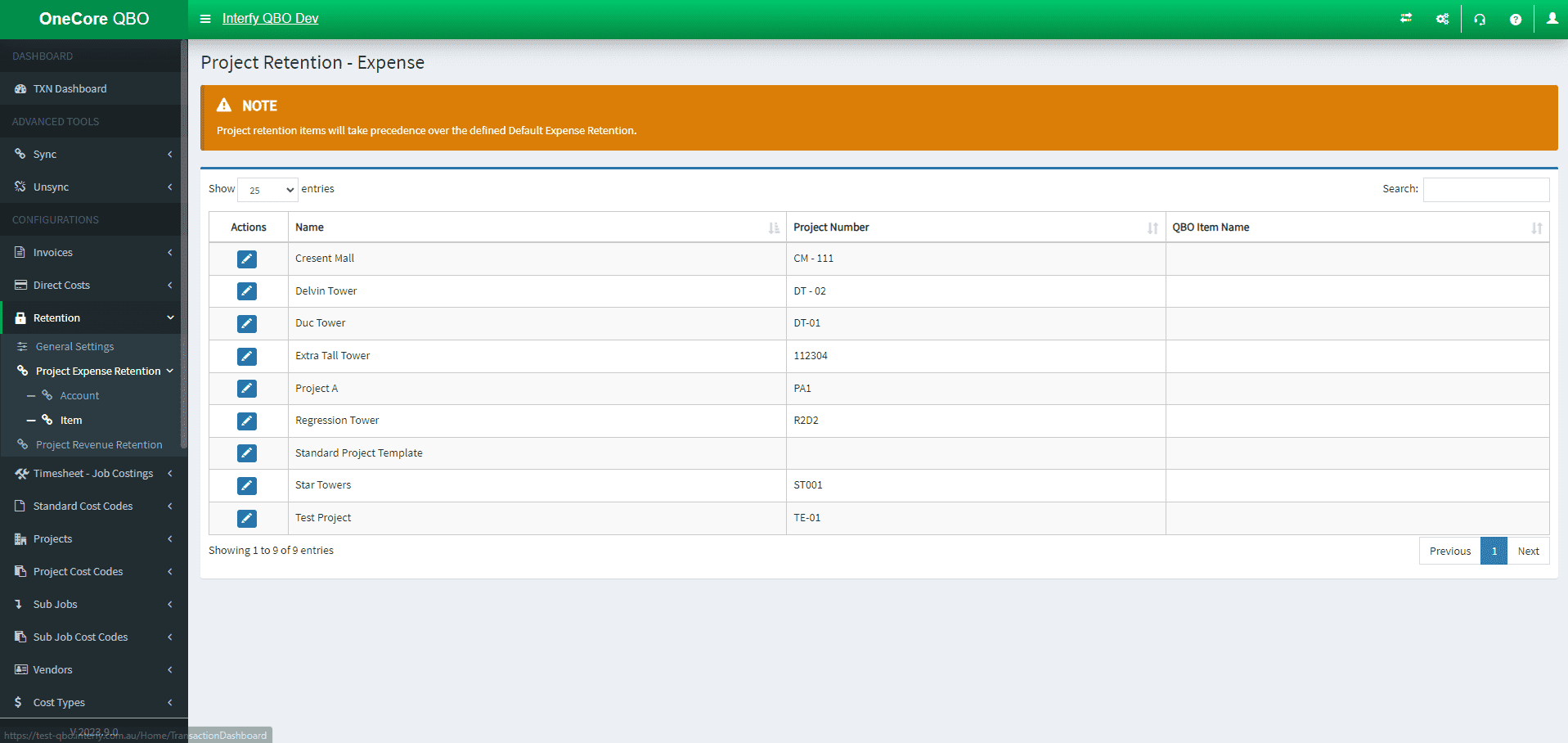1568x743 pixels.
Task: Open the user profile icon
Action: pyautogui.click(x=1552, y=19)
